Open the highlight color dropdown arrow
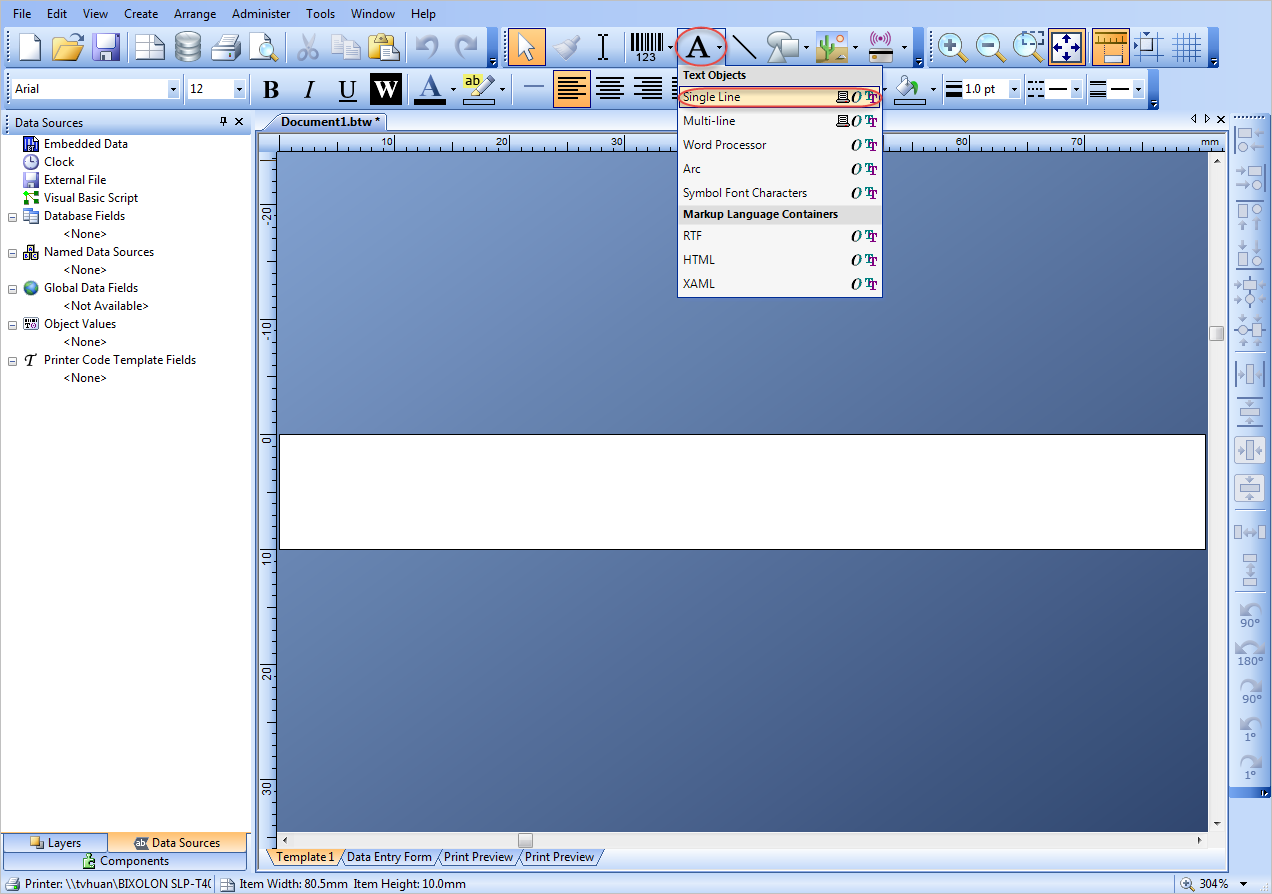Viewport: 1272px width, 894px height. click(501, 89)
